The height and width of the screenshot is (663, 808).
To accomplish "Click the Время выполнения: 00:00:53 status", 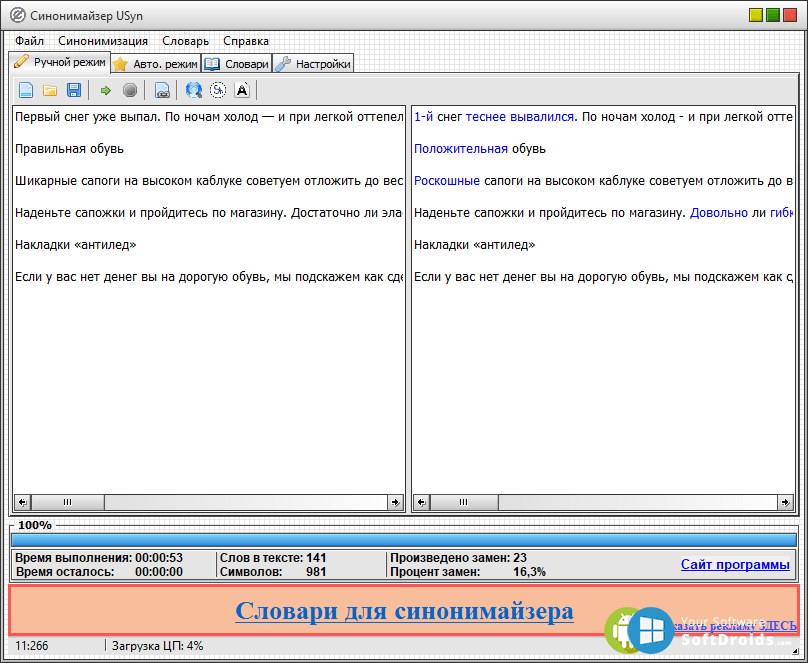I will [99, 558].
